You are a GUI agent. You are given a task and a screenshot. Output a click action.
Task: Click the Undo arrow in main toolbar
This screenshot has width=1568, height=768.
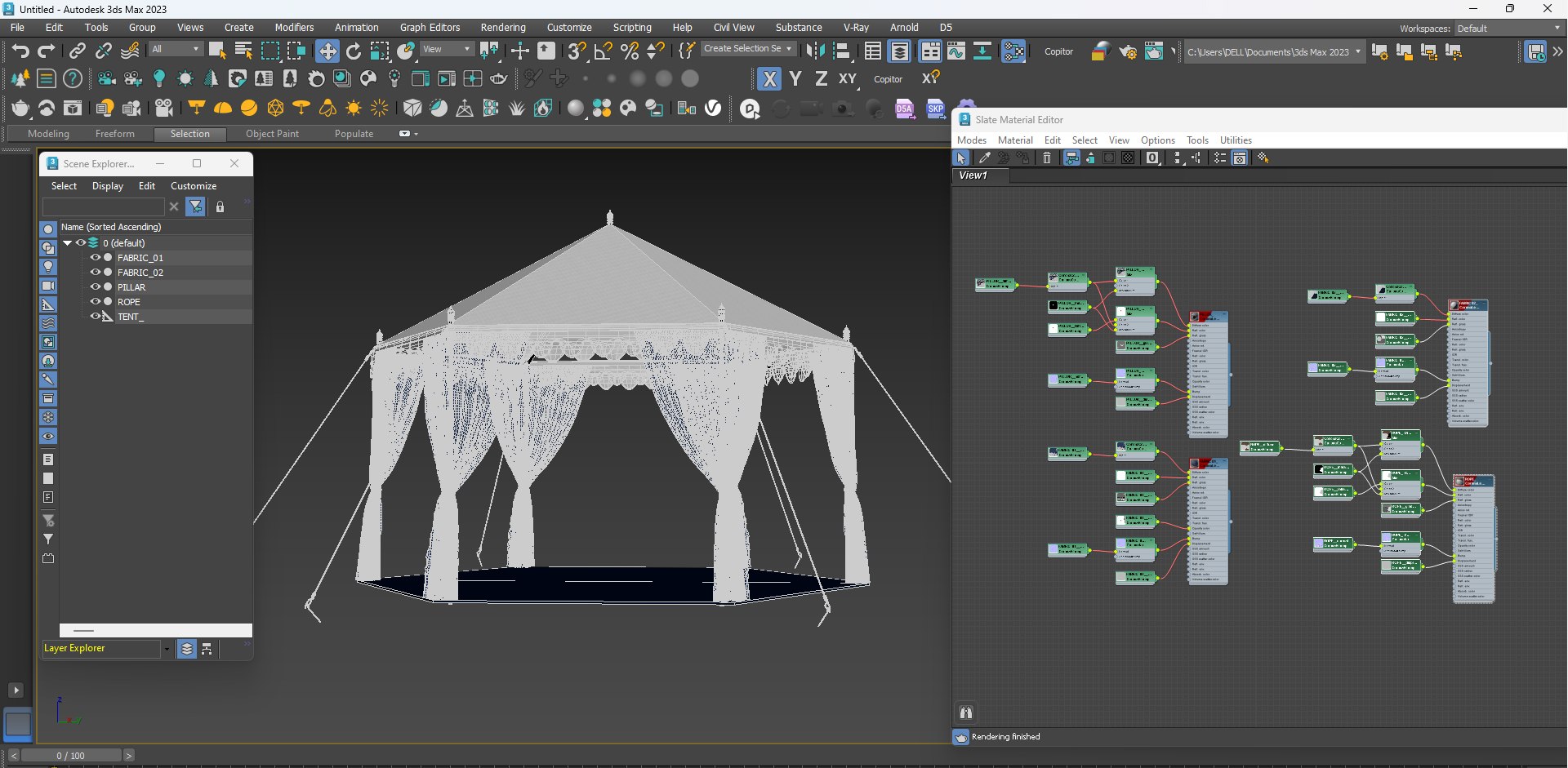click(x=20, y=51)
